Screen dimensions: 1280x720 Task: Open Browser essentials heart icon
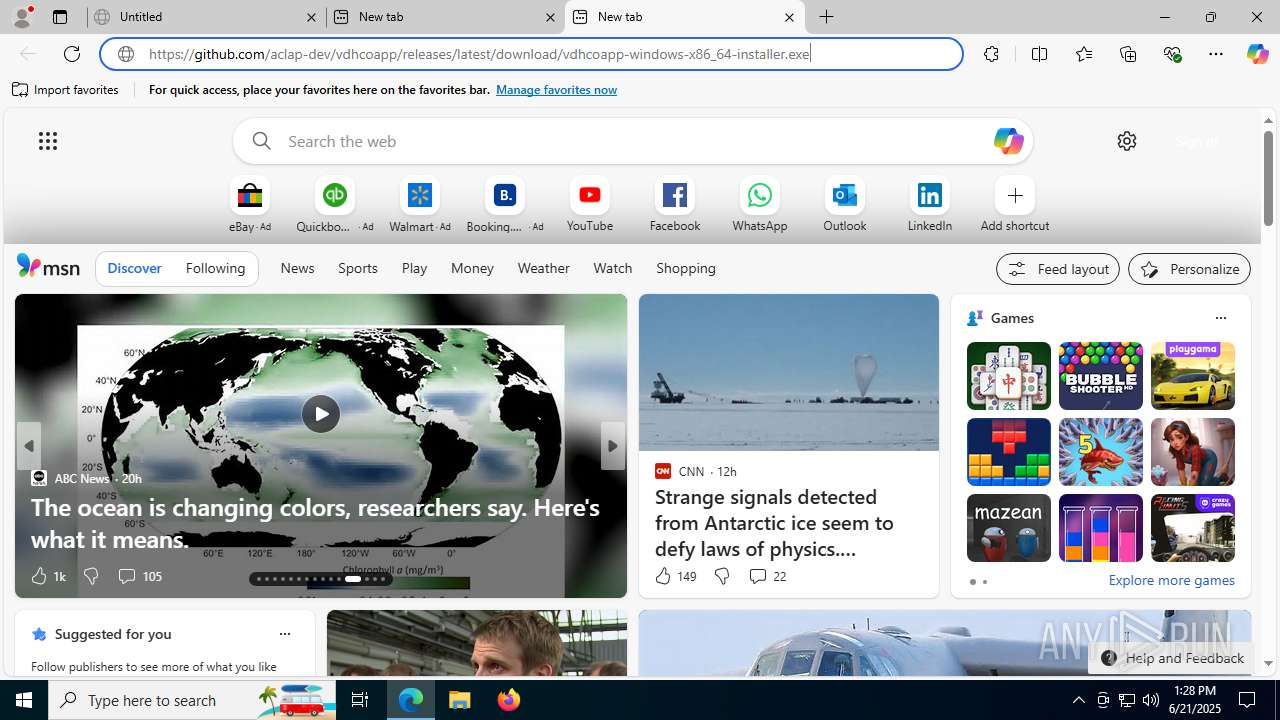pyautogui.click(x=1172, y=54)
